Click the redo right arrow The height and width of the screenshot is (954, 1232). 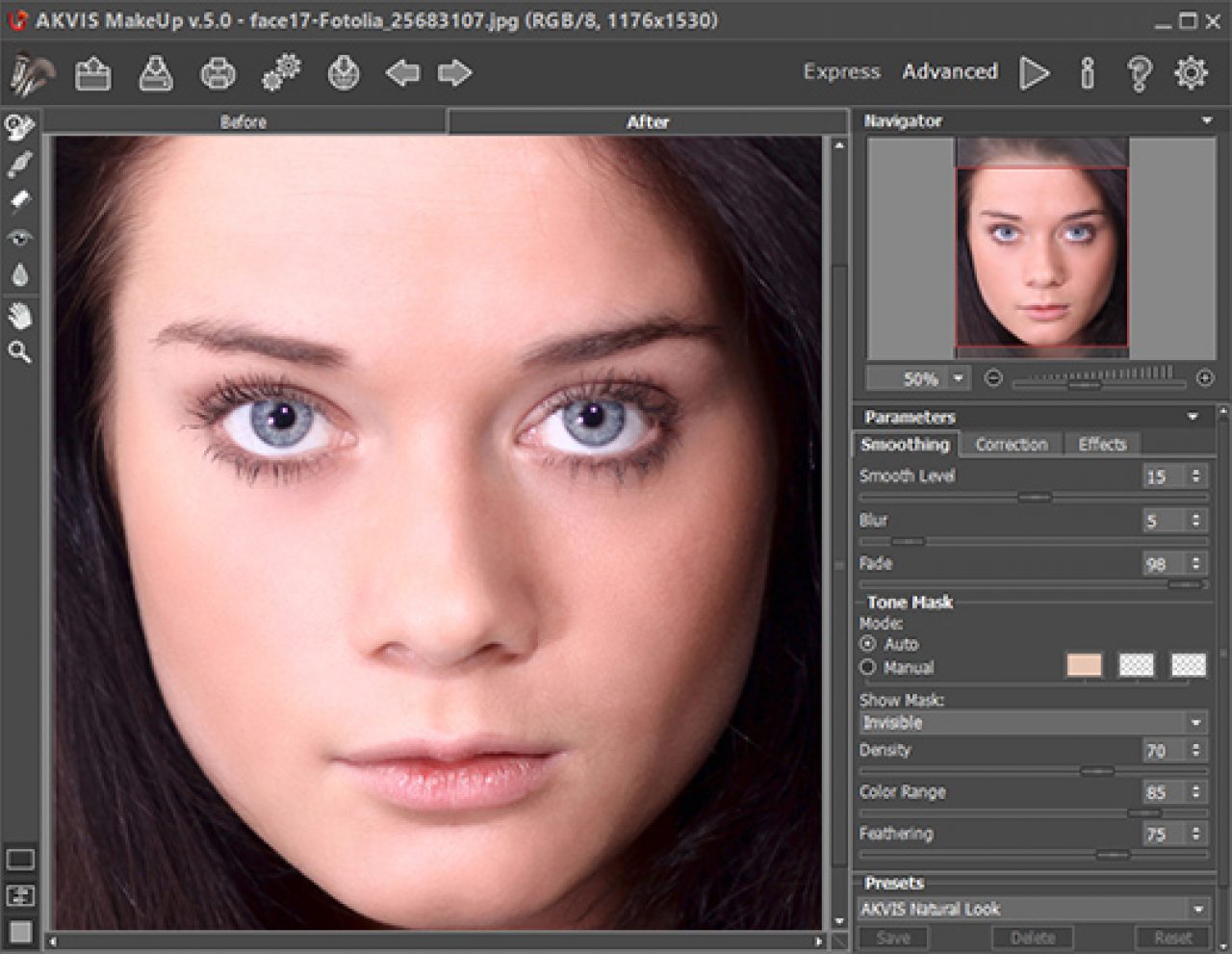point(454,73)
